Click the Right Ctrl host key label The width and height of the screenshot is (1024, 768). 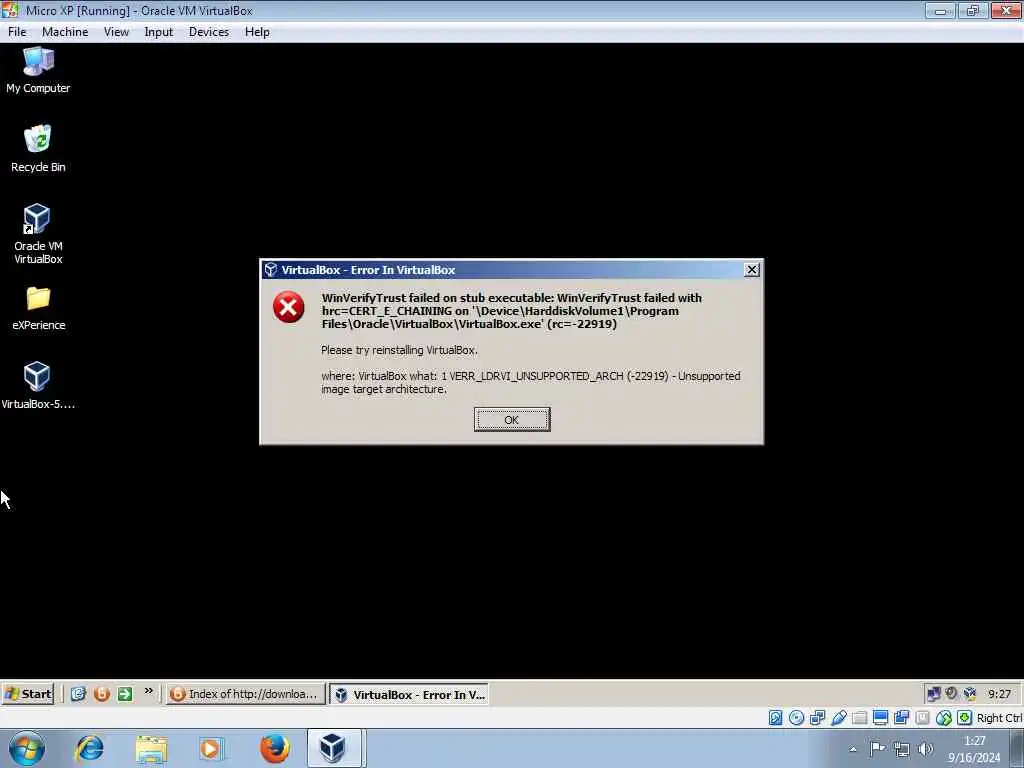[x=999, y=718]
